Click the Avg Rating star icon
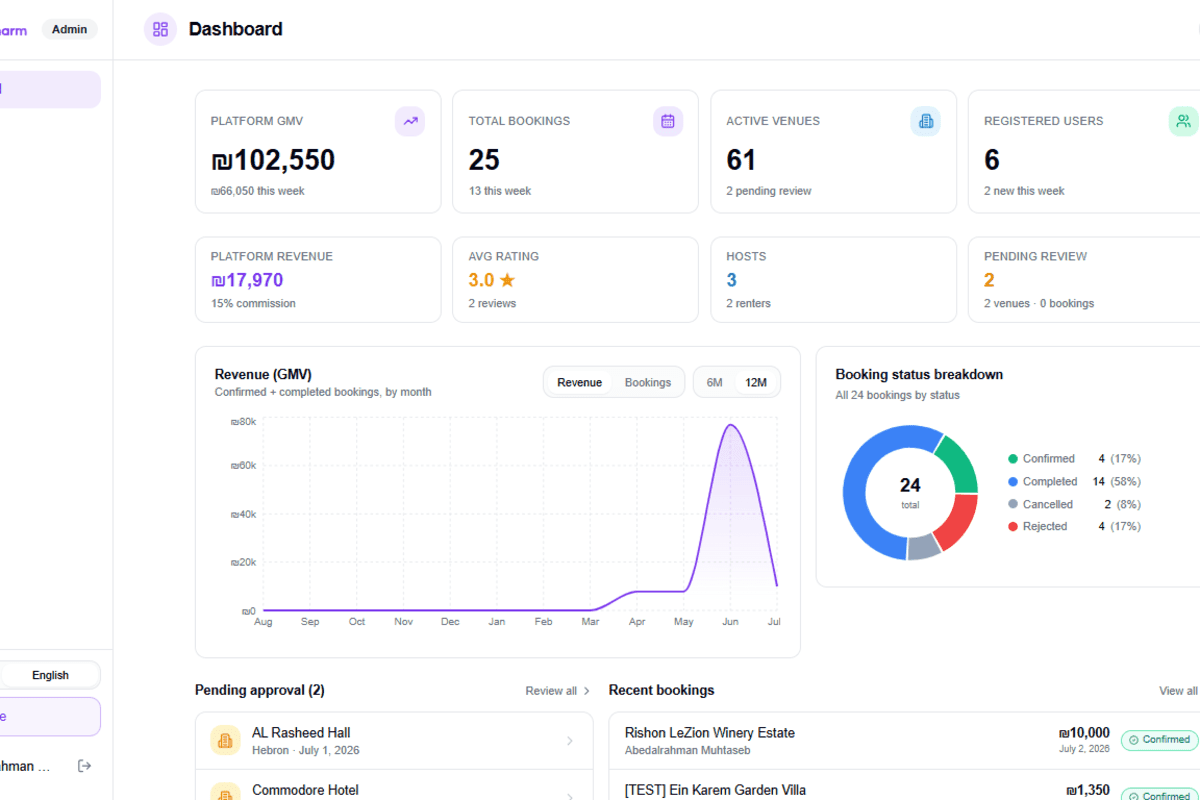Image resolution: width=1200 pixels, height=800 pixels. [507, 280]
